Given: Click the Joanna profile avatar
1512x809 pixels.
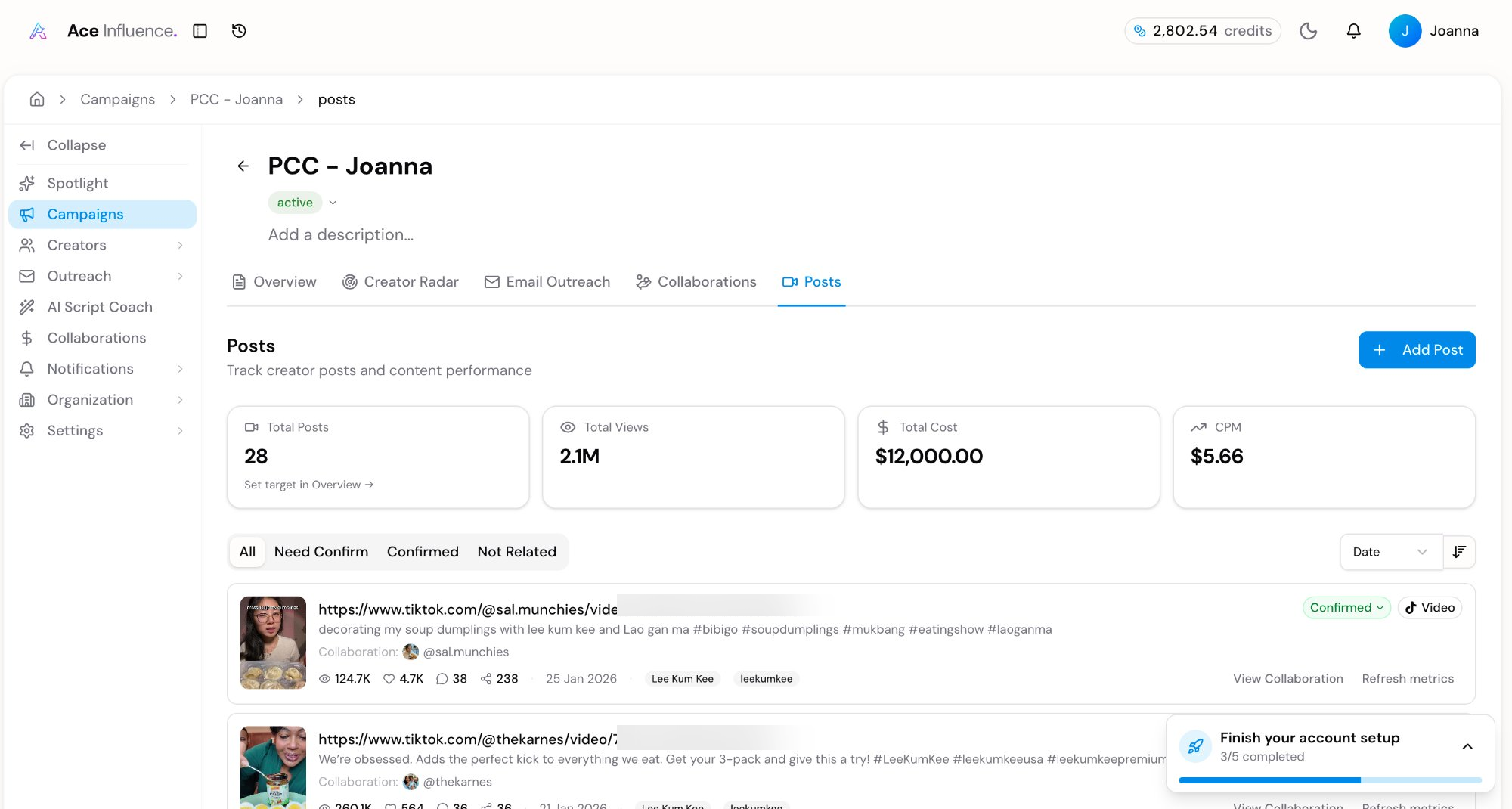Looking at the screenshot, I should [1405, 31].
